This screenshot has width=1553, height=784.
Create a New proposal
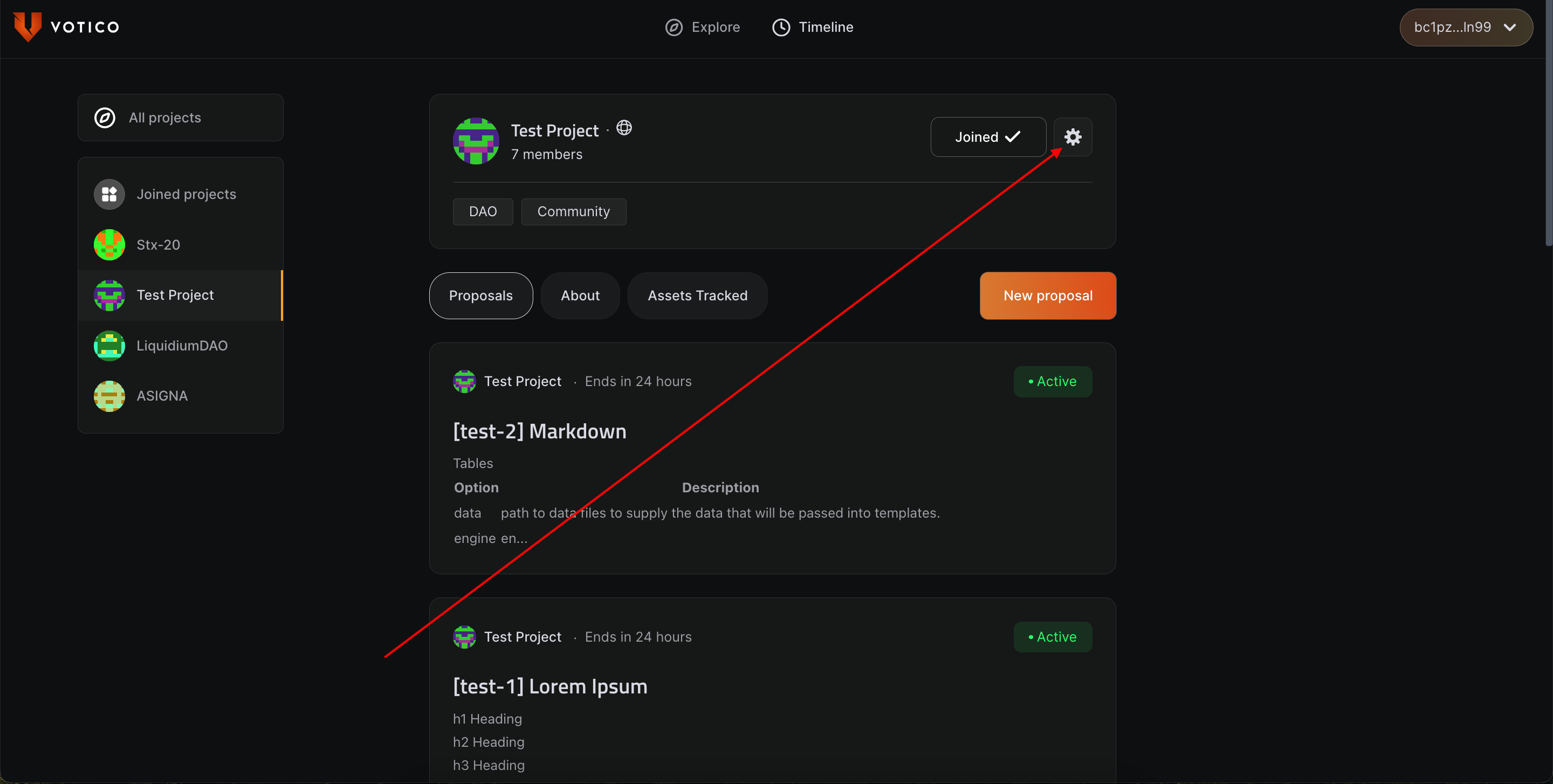click(x=1047, y=296)
